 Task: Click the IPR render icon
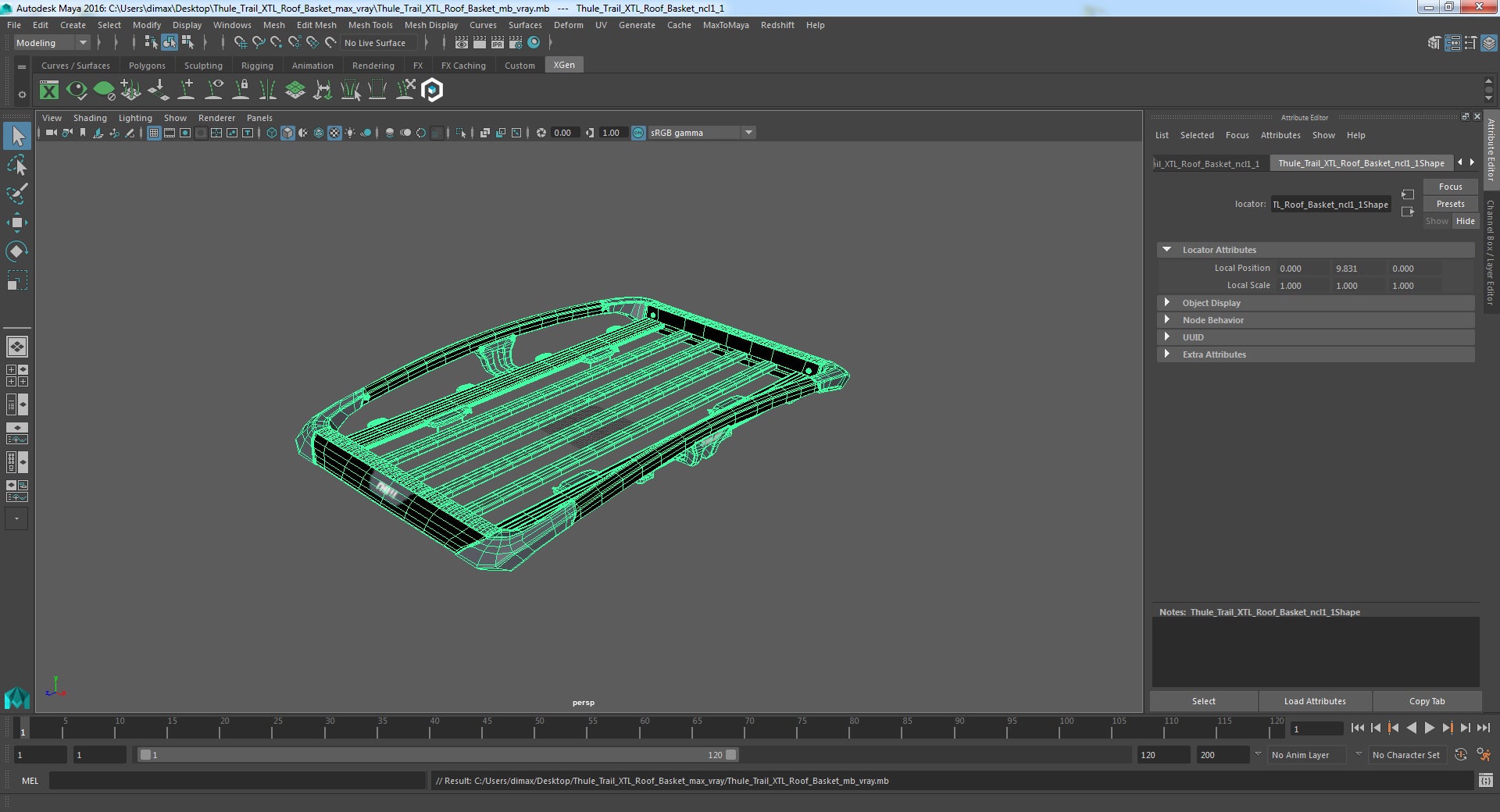[x=498, y=43]
